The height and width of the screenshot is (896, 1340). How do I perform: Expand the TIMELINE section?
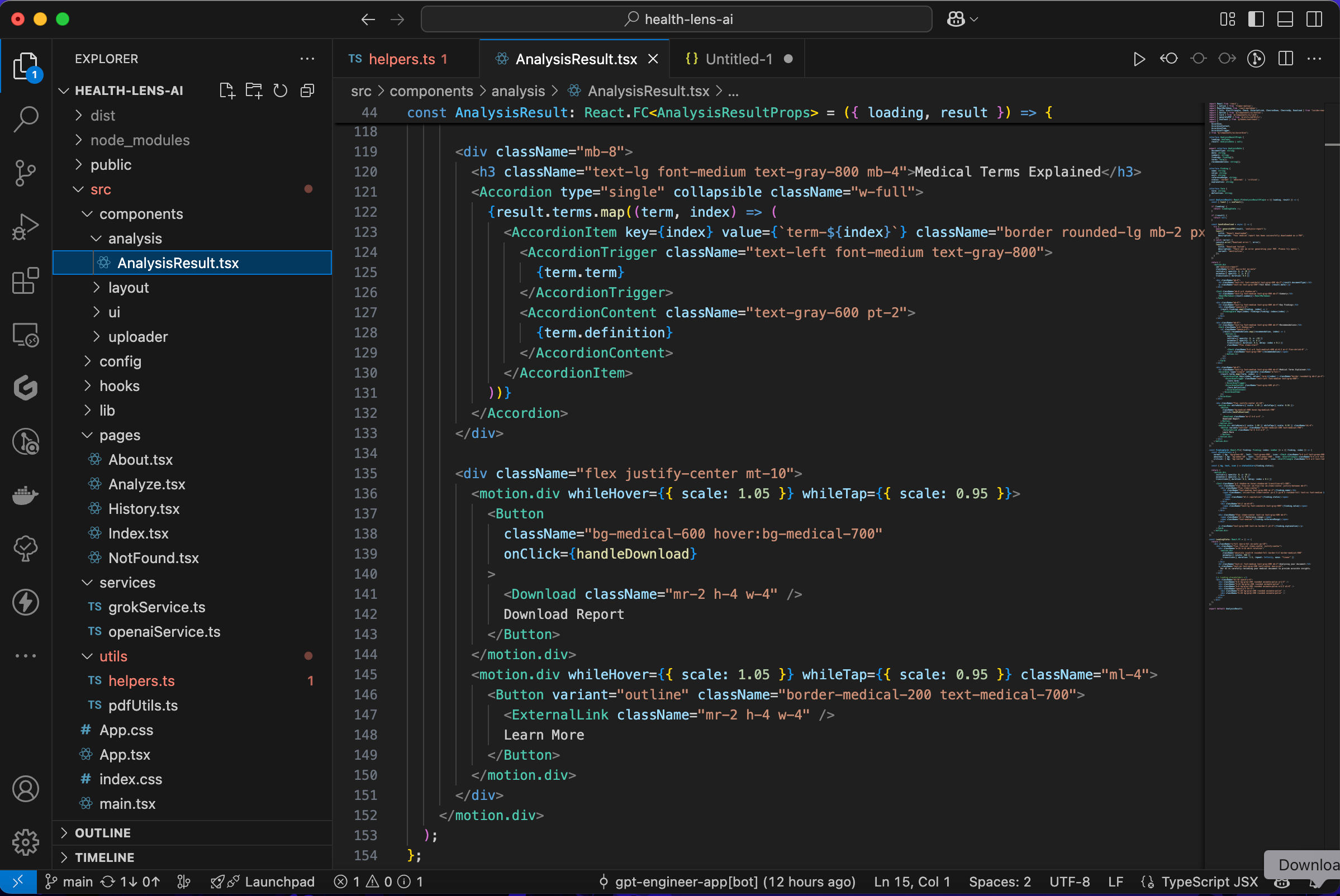tap(193, 857)
